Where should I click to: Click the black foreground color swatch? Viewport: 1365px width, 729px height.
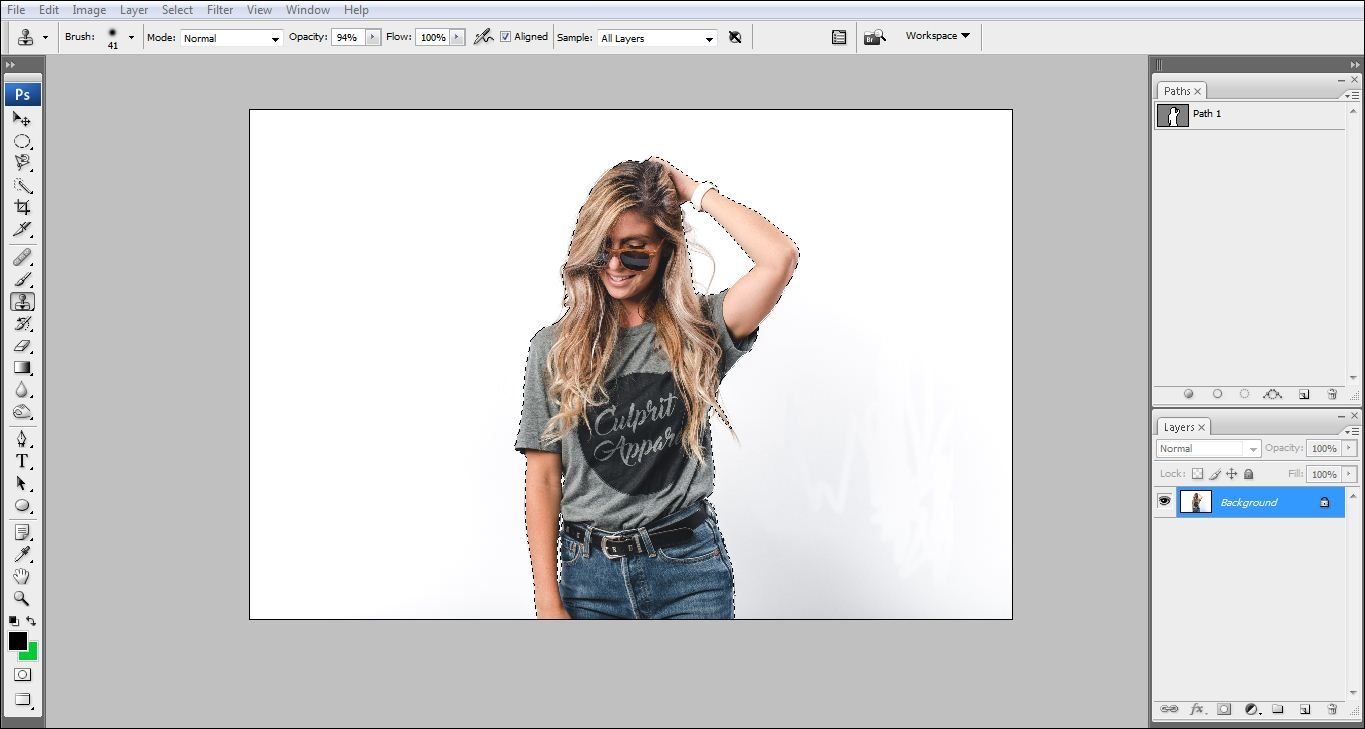click(17, 640)
